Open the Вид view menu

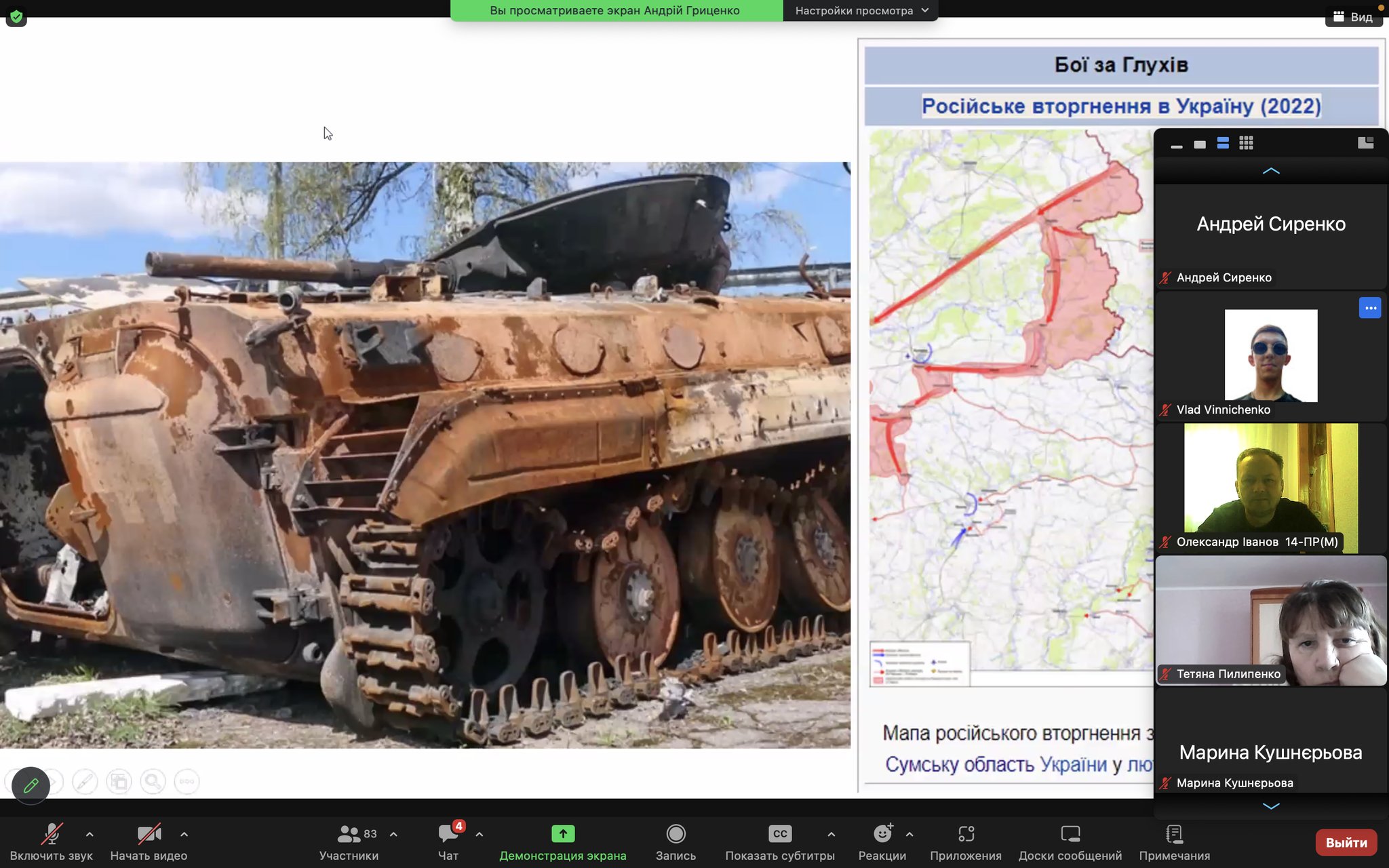1354,17
